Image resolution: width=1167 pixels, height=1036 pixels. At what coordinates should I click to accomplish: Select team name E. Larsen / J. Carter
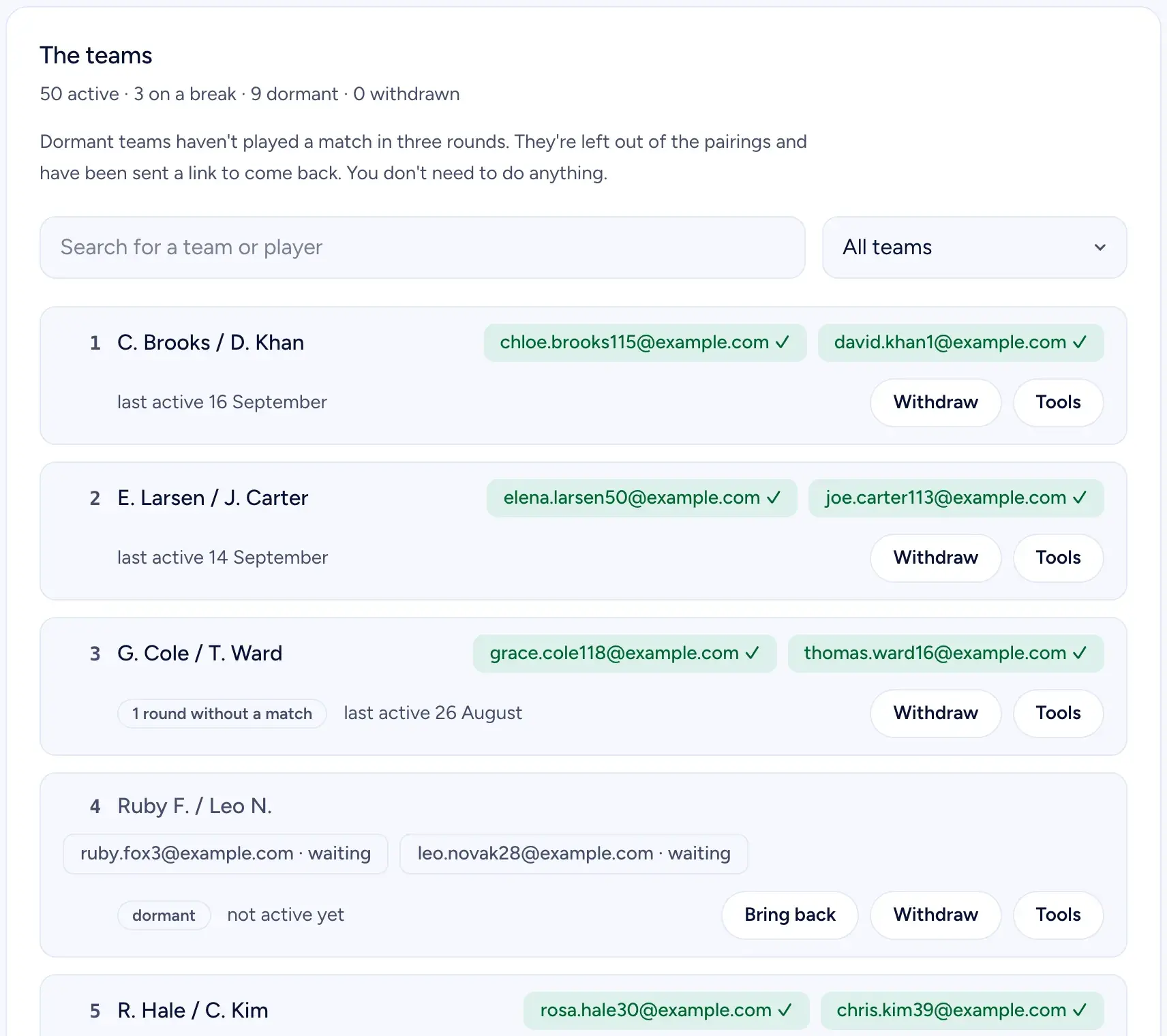pyautogui.click(x=213, y=498)
